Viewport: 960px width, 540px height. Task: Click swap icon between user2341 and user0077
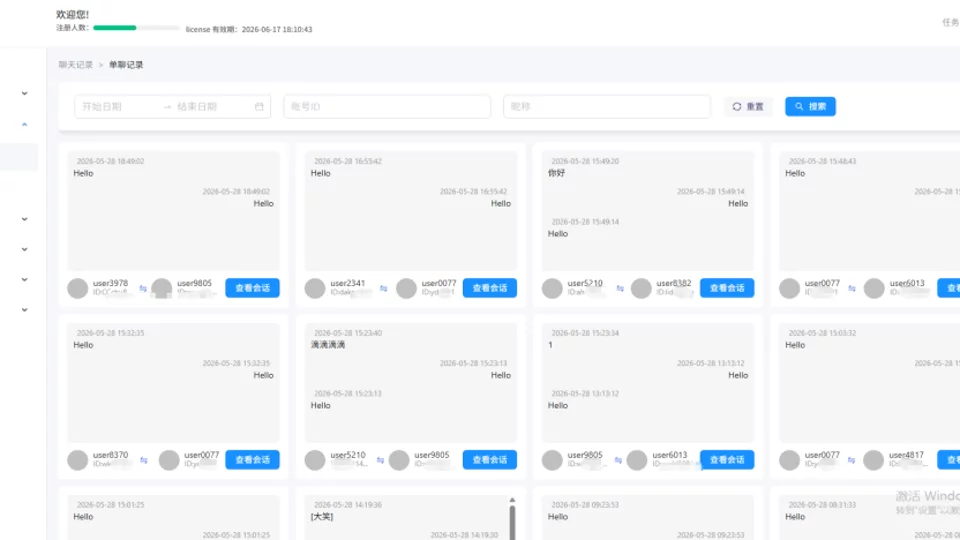[383, 288]
